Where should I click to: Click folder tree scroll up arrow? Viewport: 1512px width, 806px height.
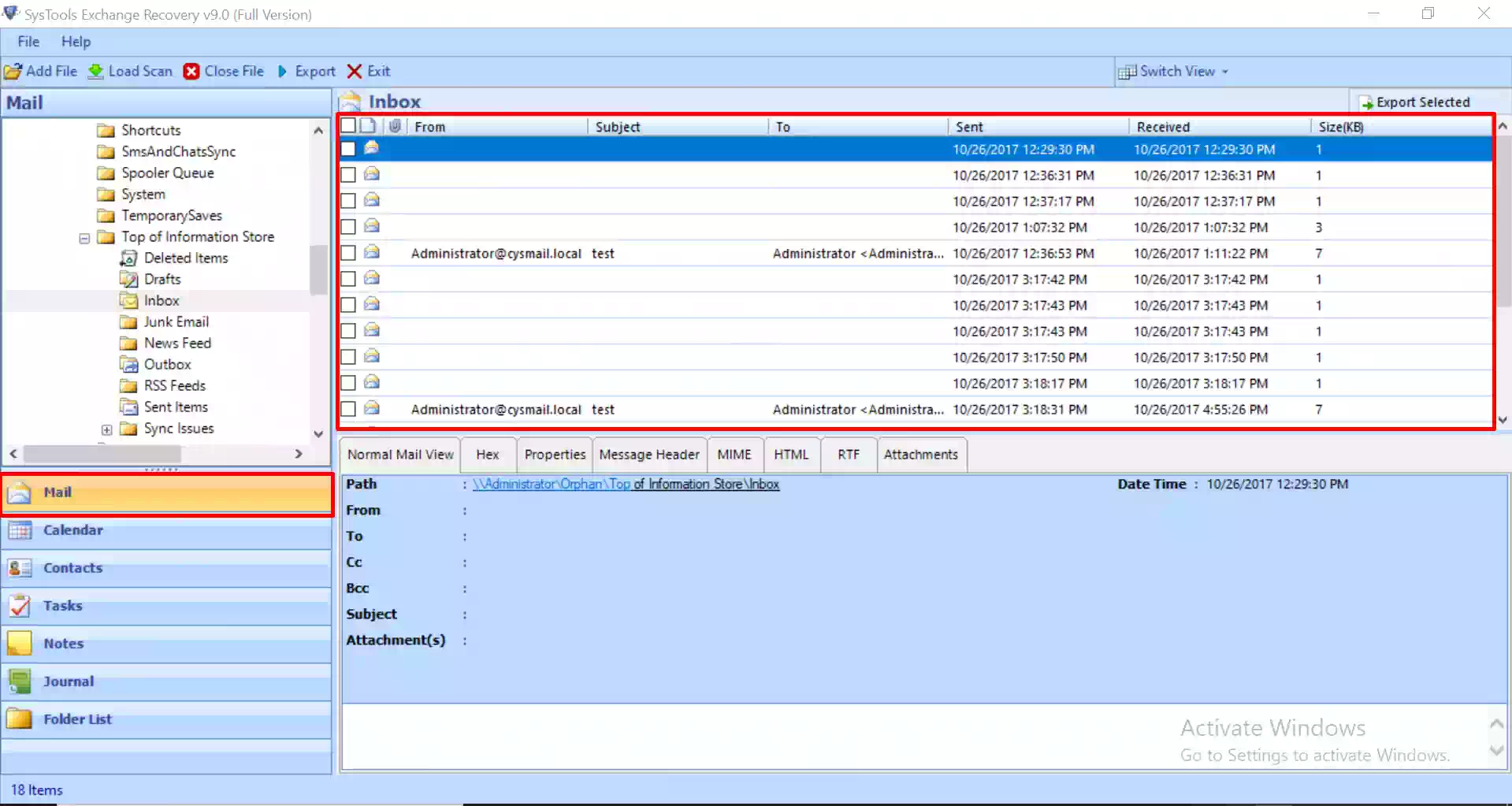pos(318,131)
